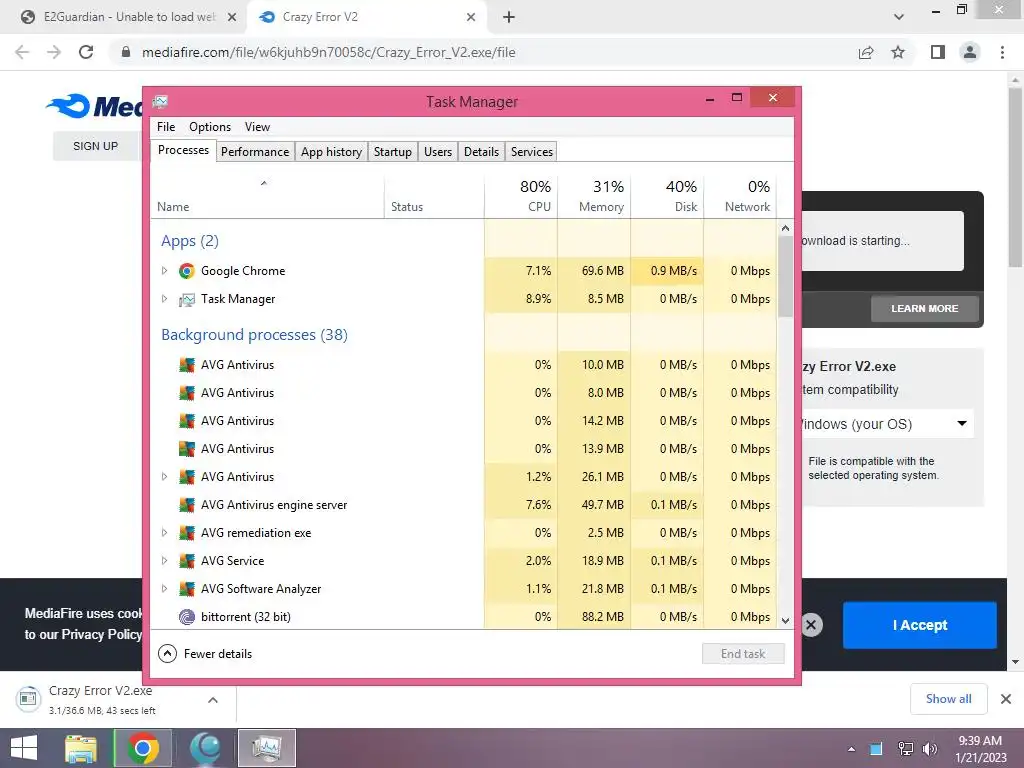The width and height of the screenshot is (1024, 768).
Task: Open a new Chrome tab
Action: pos(509,17)
